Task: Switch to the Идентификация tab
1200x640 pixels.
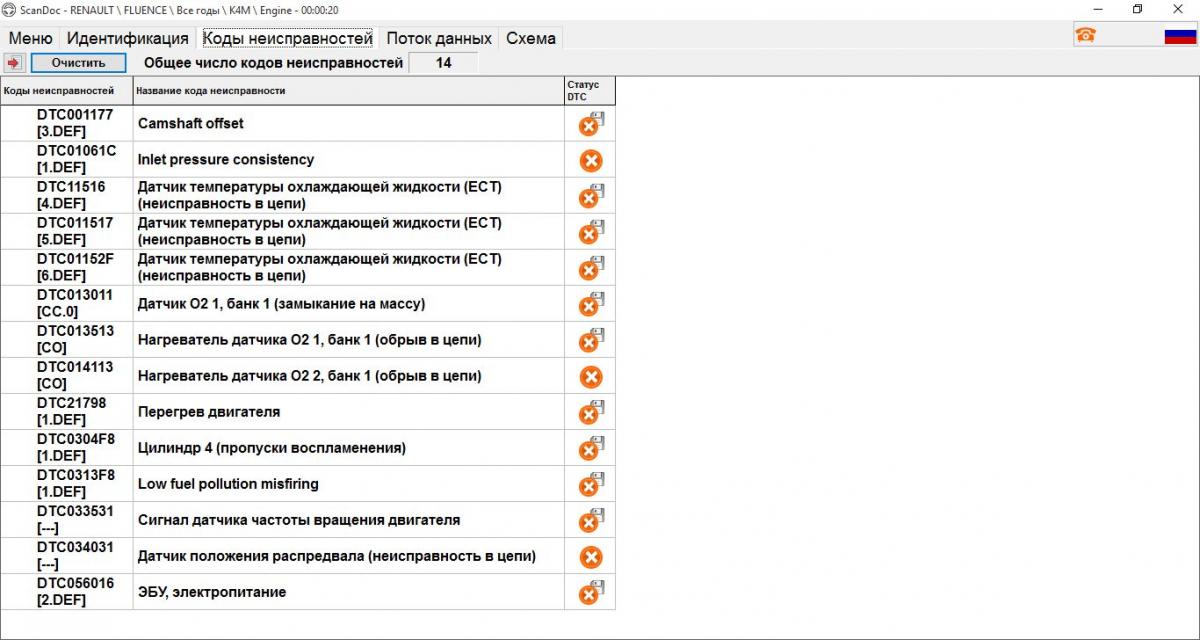Action: click(127, 38)
